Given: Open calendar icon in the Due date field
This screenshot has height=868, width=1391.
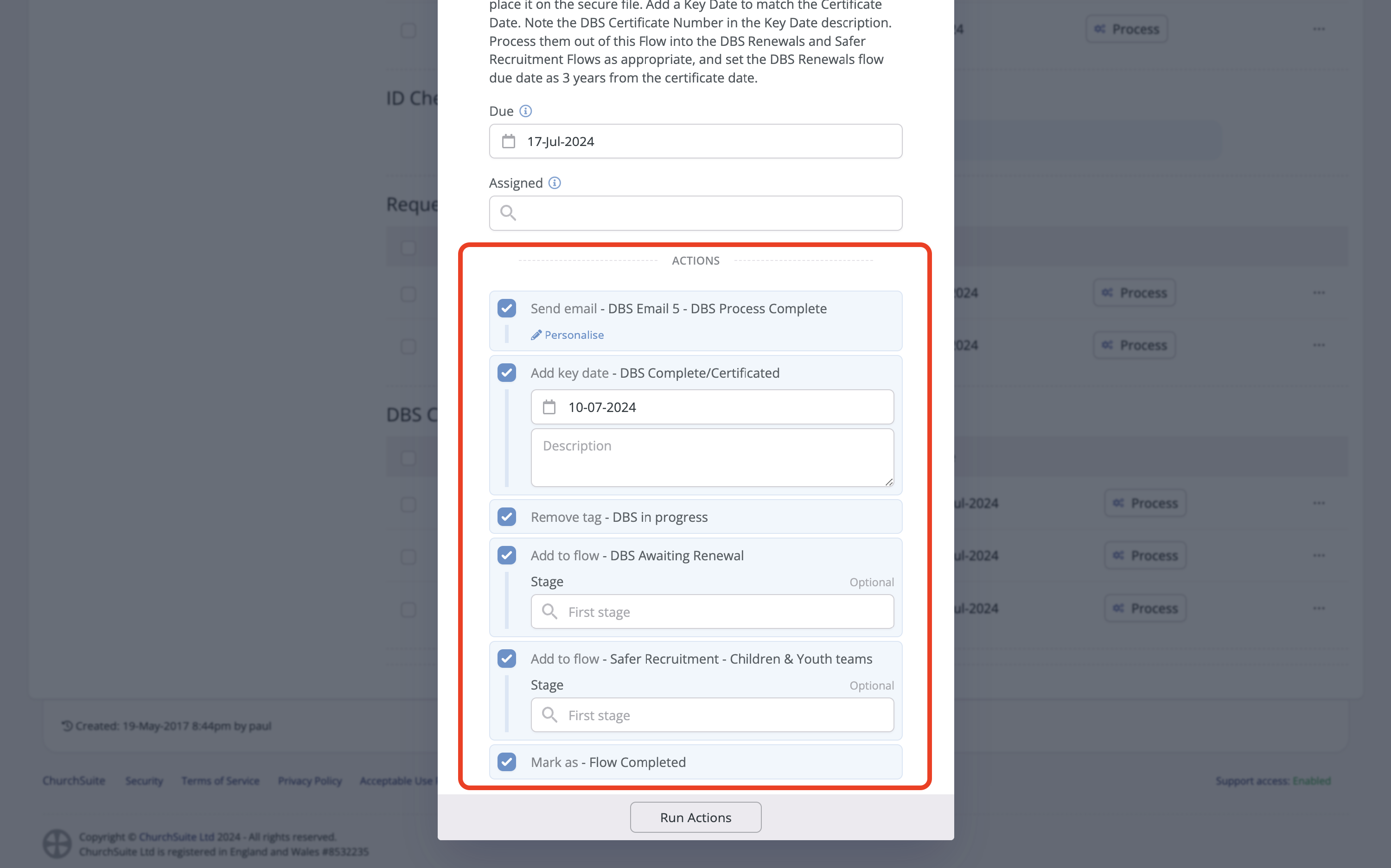Looking at the screenshot, I should click(509, 141).
